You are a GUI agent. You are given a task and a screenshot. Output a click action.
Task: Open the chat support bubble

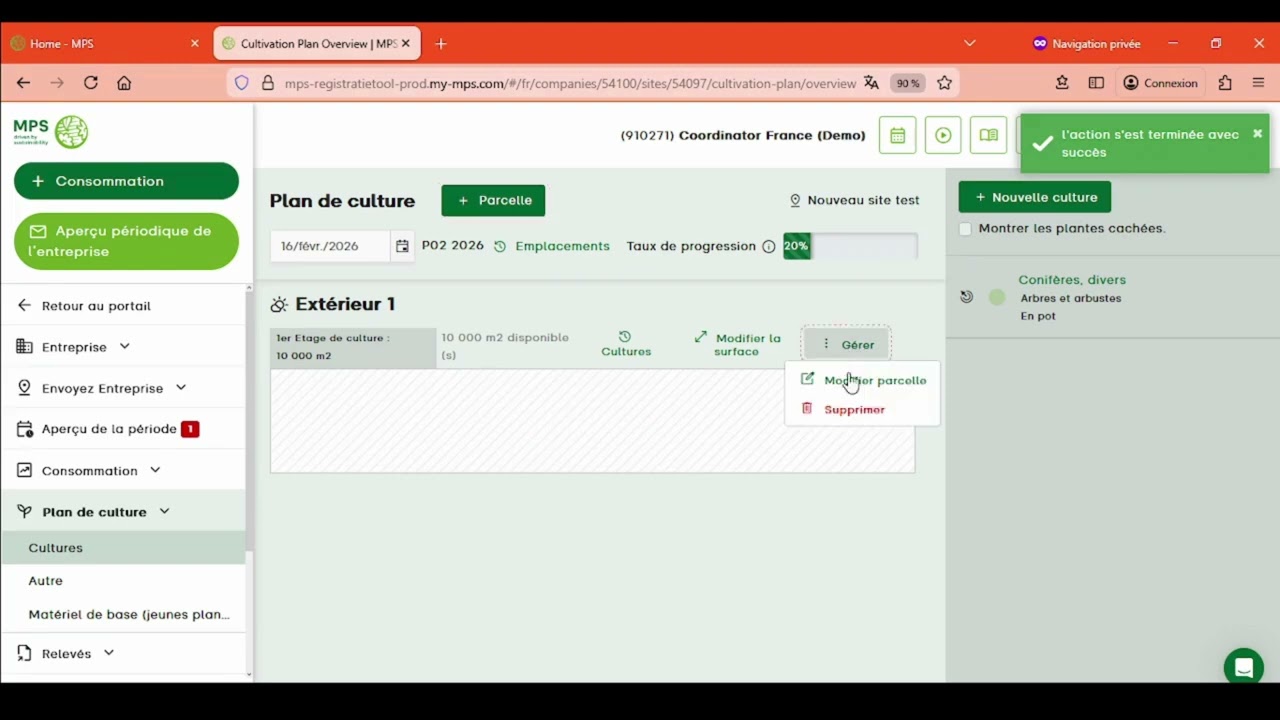[x=1243, y=667]
